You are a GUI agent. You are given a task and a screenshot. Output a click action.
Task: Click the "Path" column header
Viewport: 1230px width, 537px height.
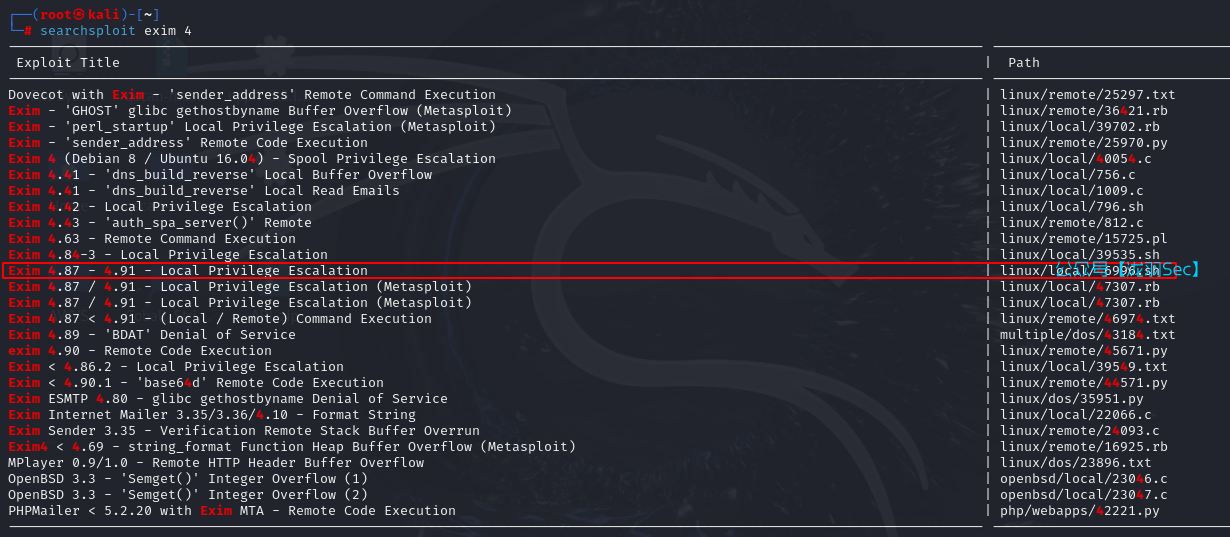click(x=1023, y=62)
